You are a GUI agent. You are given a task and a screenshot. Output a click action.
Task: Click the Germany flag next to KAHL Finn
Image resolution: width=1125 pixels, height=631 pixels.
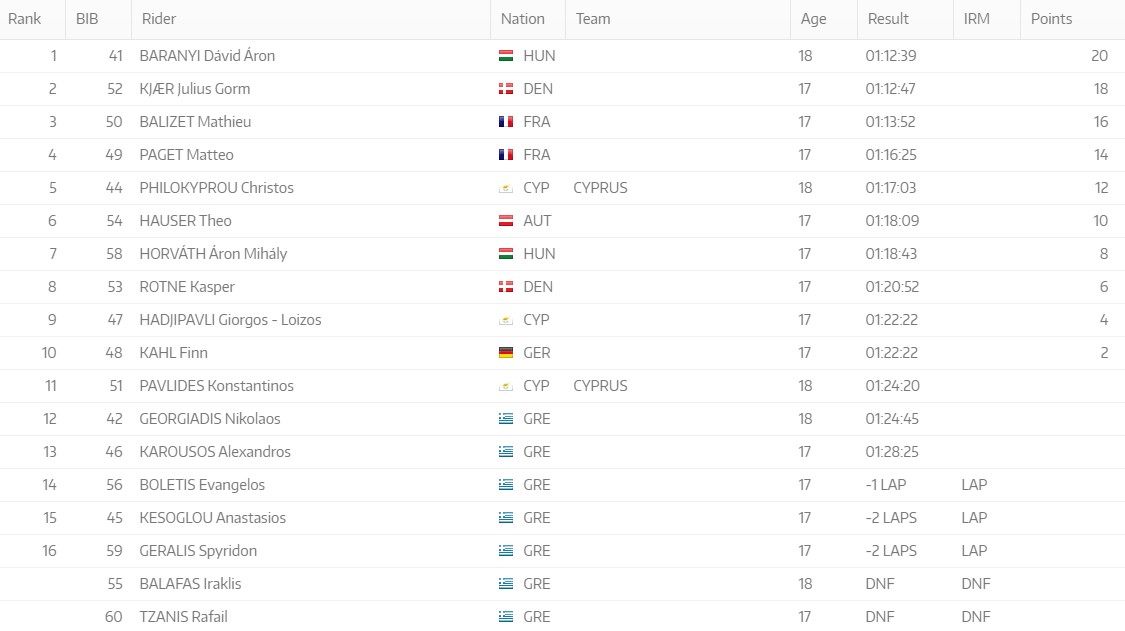pyautogui.click(x=506, y=353)
